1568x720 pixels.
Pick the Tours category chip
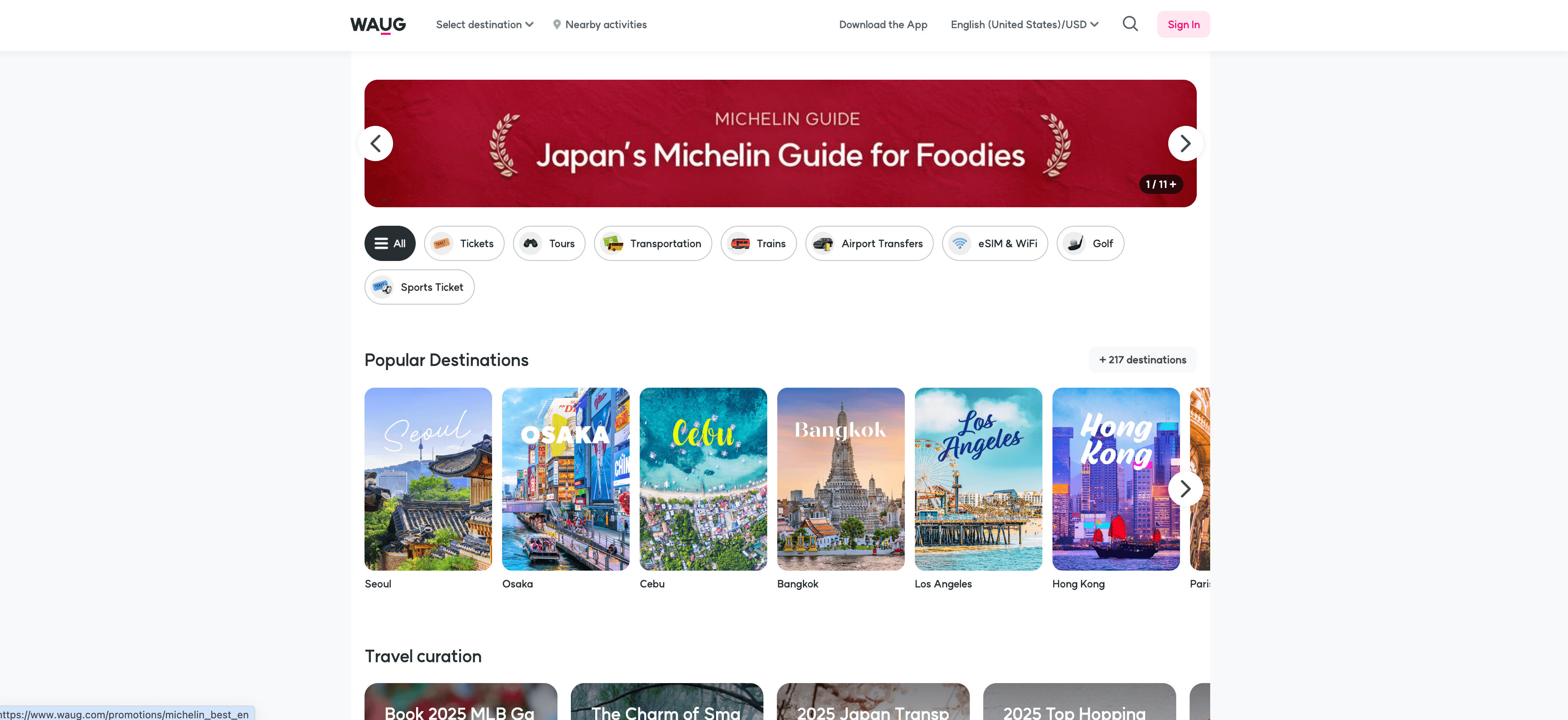click(x=548, y=243)
